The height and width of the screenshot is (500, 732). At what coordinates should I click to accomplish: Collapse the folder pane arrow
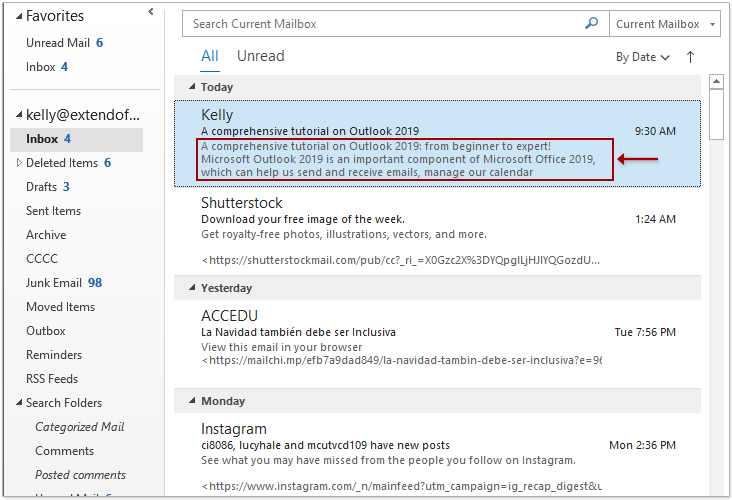point(151,12)
